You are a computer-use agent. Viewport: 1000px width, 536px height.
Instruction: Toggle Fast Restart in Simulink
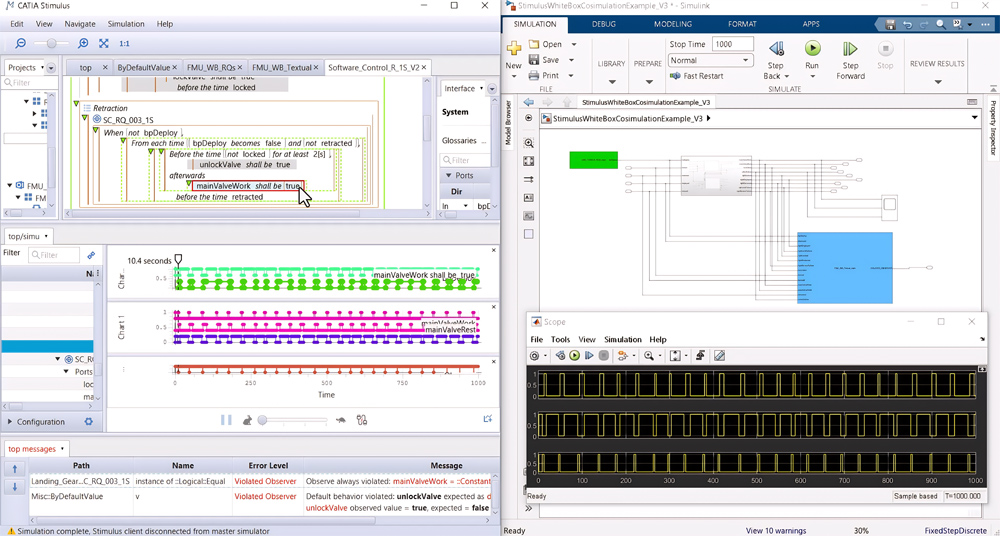tap(696, 76)
